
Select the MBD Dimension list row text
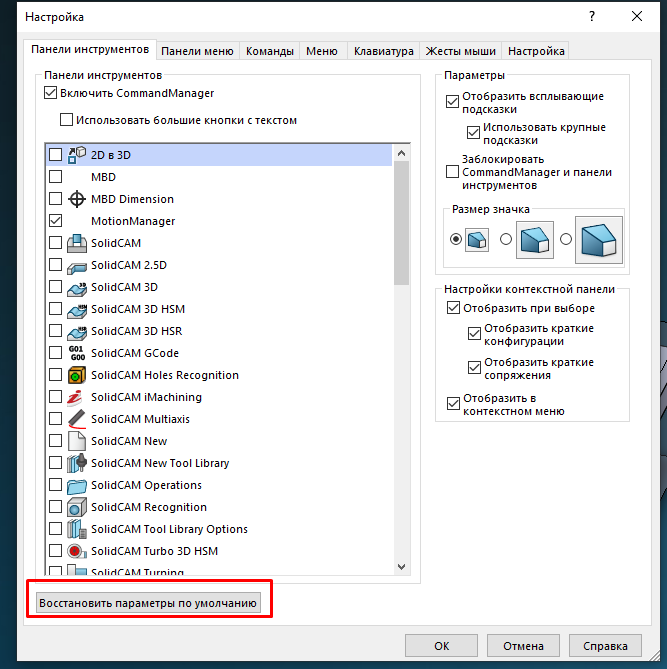[x=132, y=199]
